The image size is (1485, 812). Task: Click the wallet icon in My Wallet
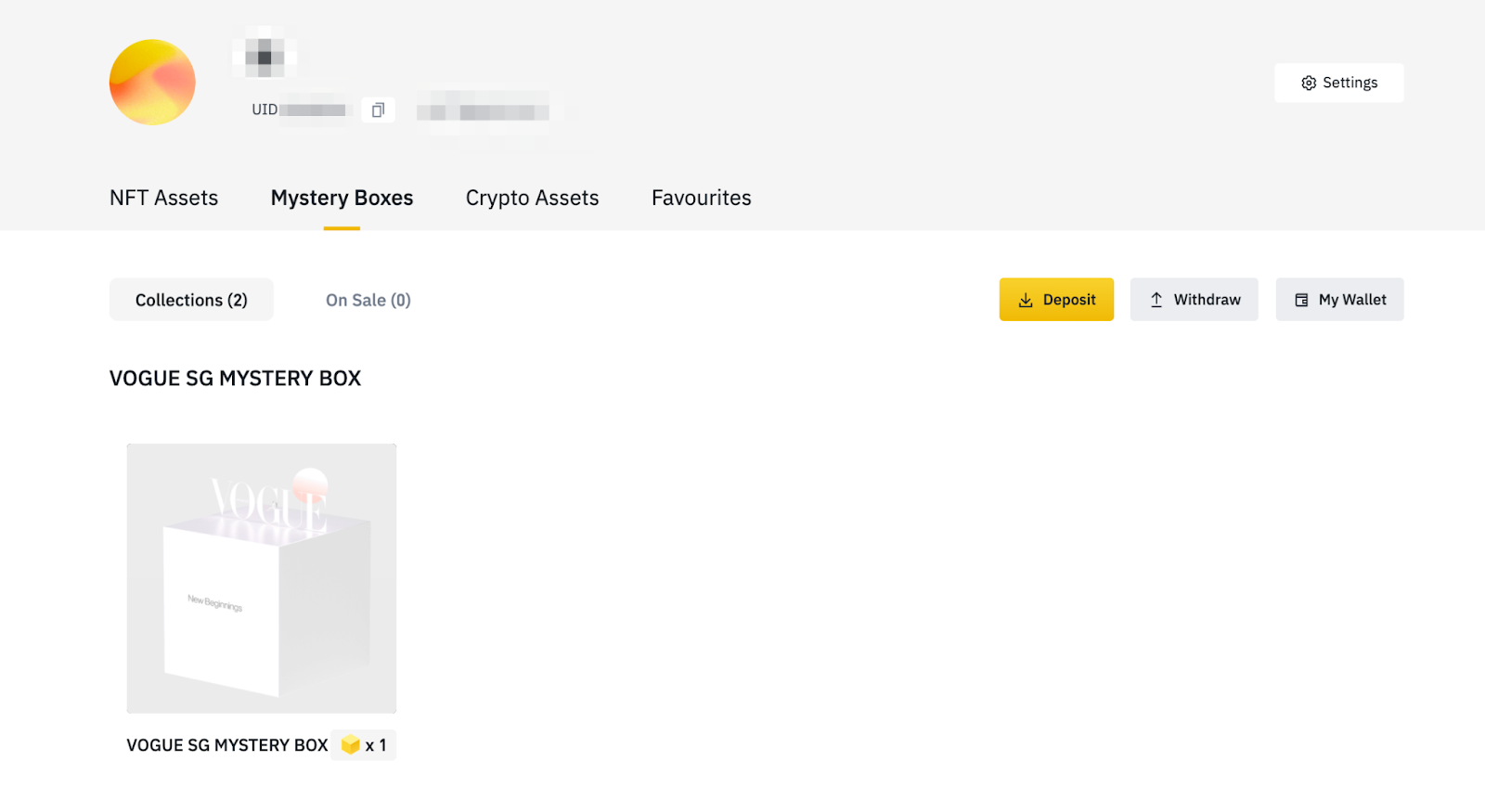tap(1301, 301)
